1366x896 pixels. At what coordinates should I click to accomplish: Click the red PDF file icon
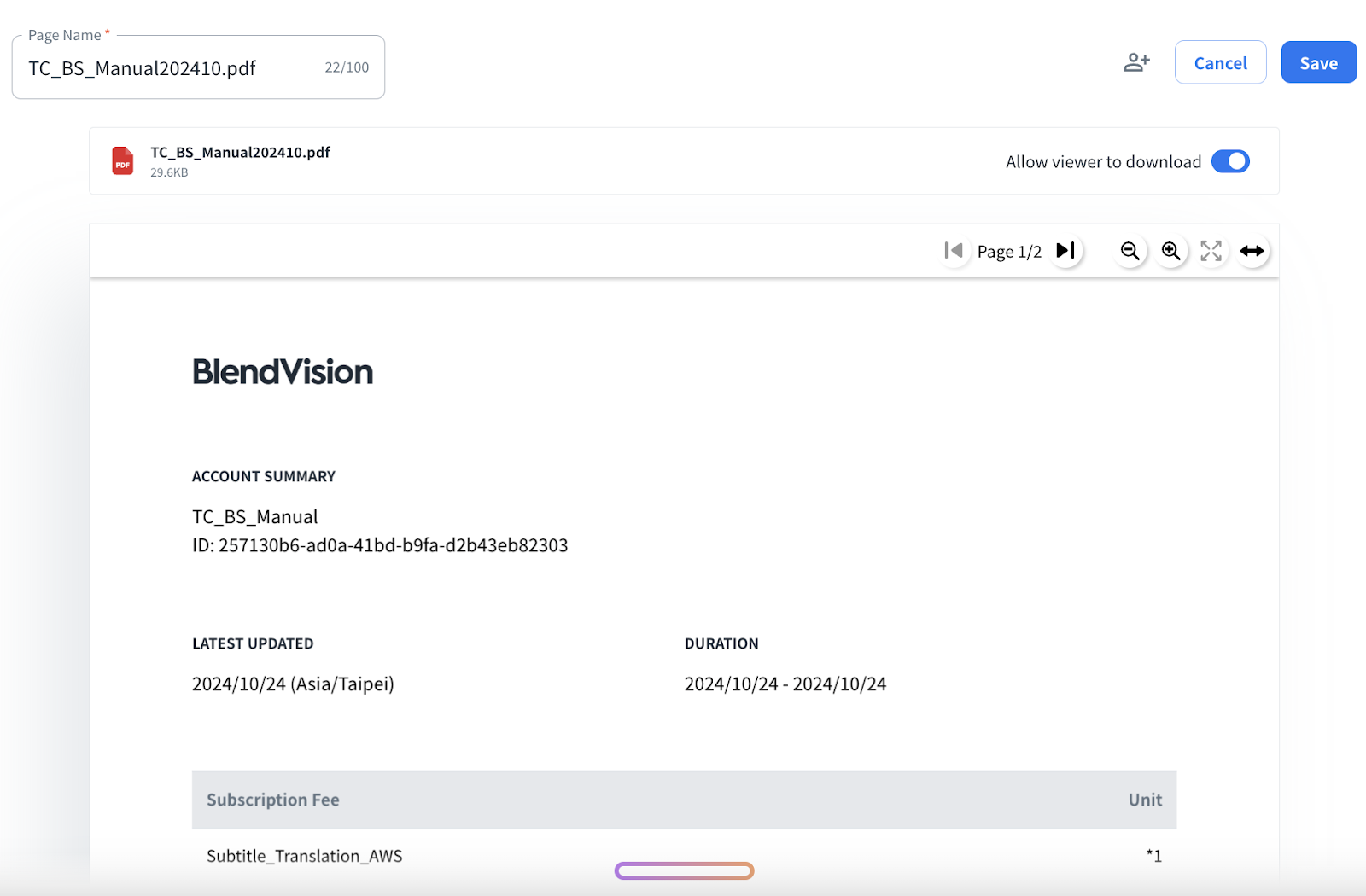(x=123, y=161)
